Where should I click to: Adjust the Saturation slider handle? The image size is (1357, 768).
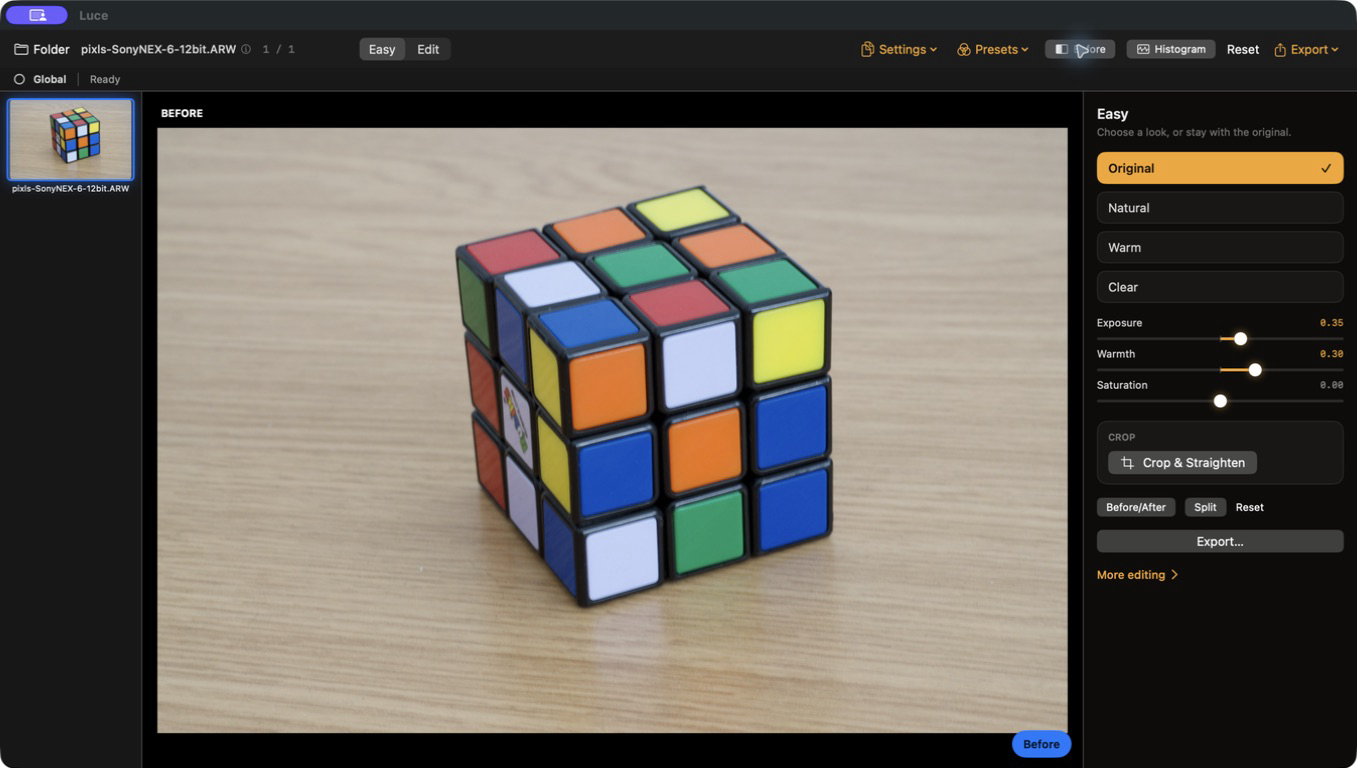click(x=1220, y=401)
